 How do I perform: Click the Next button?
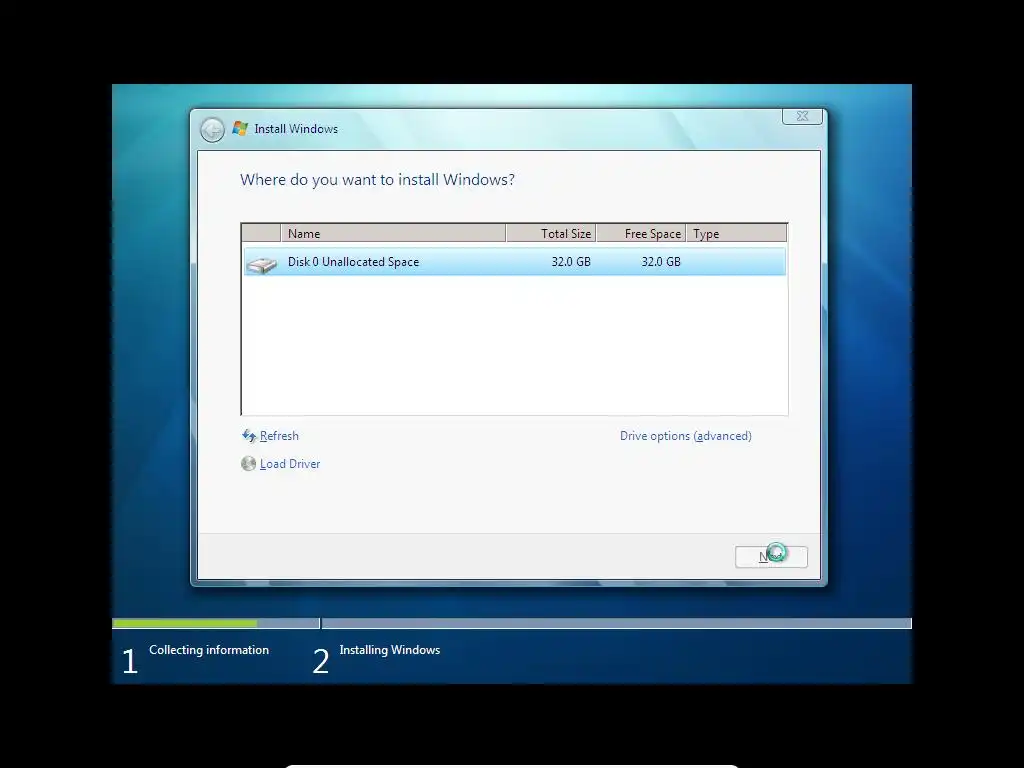771,556
